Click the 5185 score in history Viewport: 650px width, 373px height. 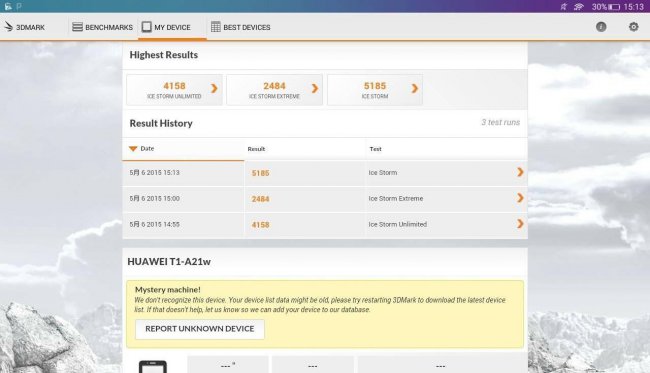260,173
